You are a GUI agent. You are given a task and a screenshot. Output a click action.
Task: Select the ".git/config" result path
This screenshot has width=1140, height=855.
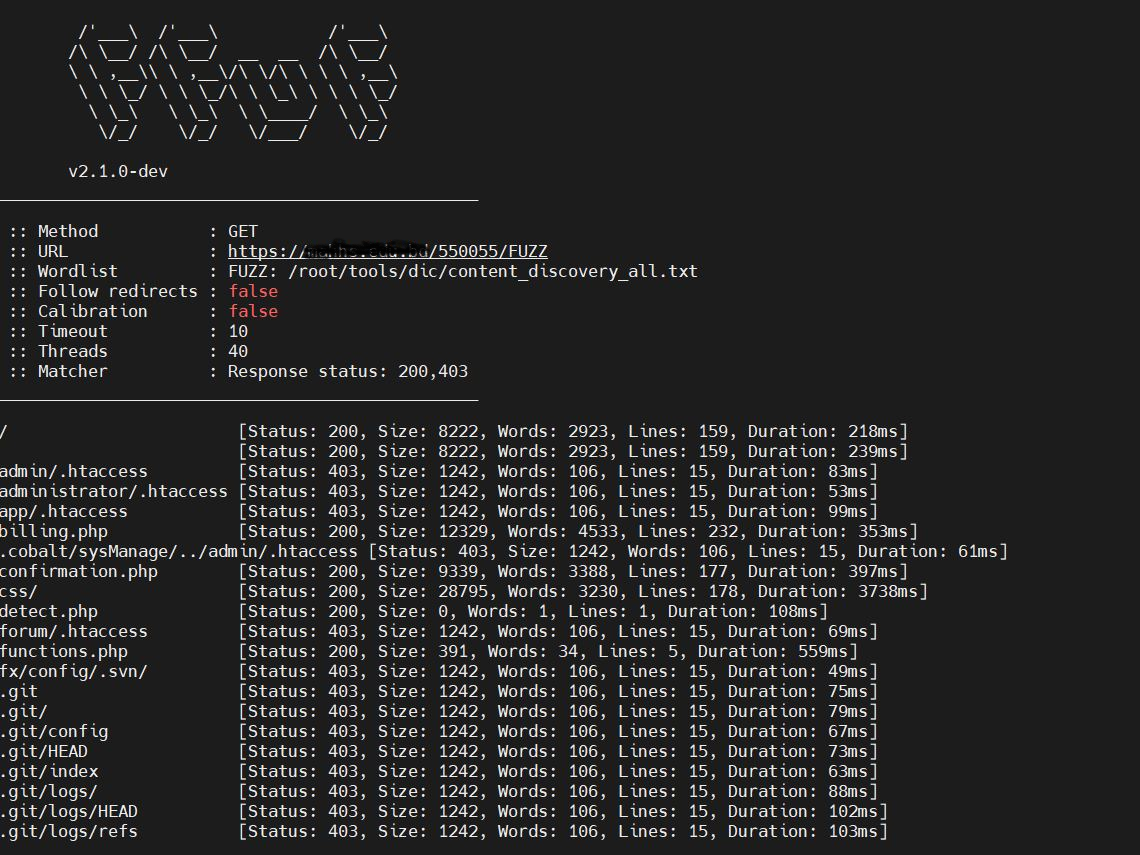(54, 731)
